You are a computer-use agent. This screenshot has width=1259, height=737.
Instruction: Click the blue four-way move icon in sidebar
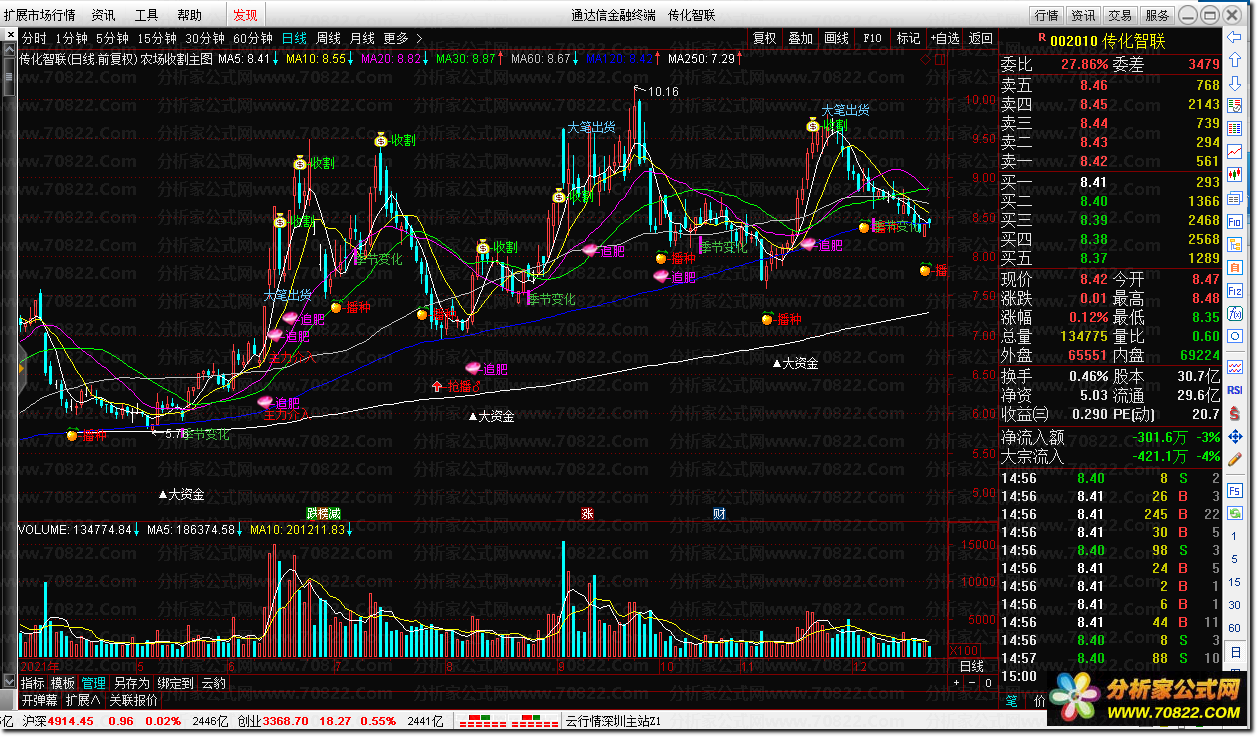pos(1235,436)
